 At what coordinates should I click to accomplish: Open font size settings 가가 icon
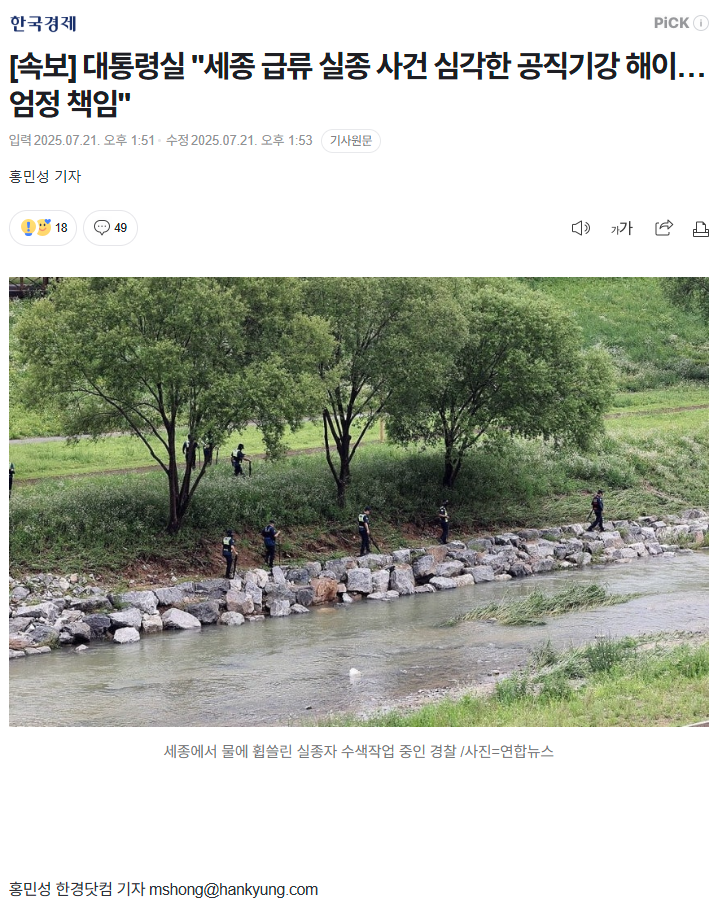pos(621,228)
